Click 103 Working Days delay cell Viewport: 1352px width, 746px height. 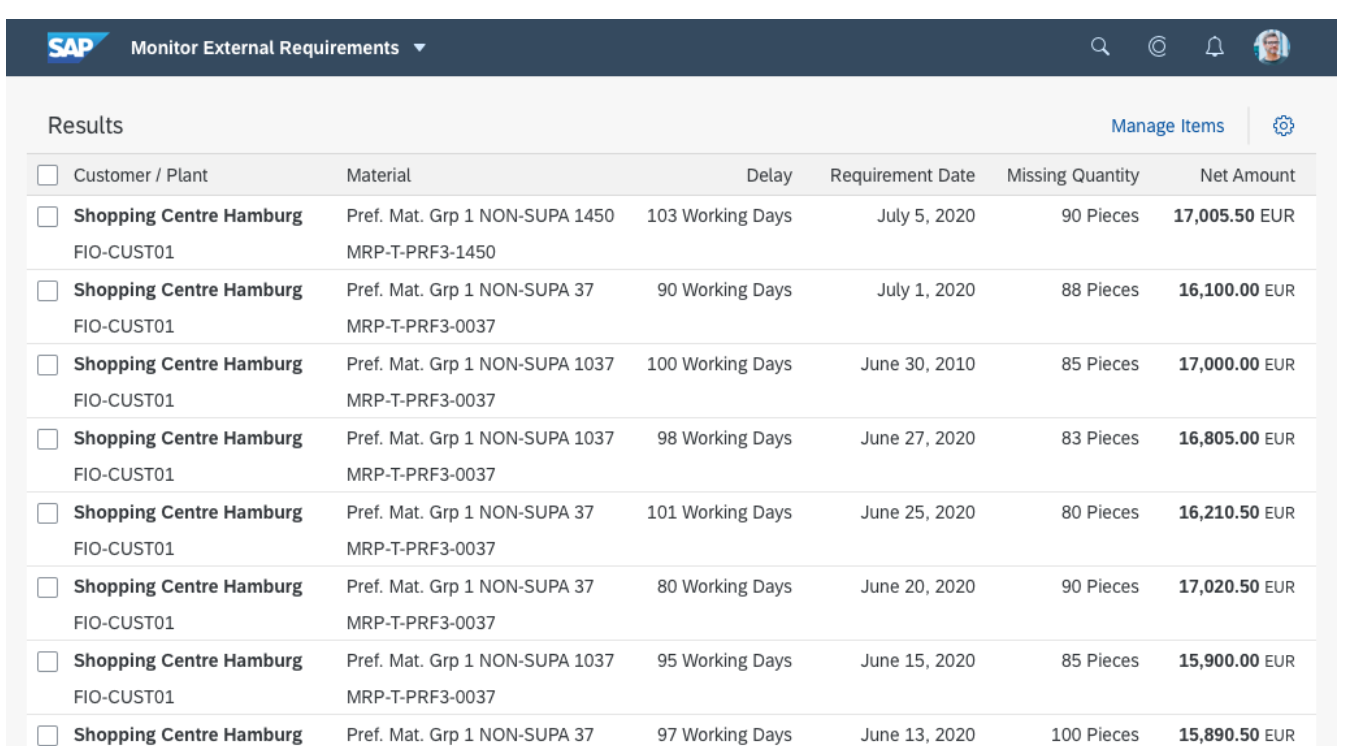pyautogui.click(x=720, y=215)
